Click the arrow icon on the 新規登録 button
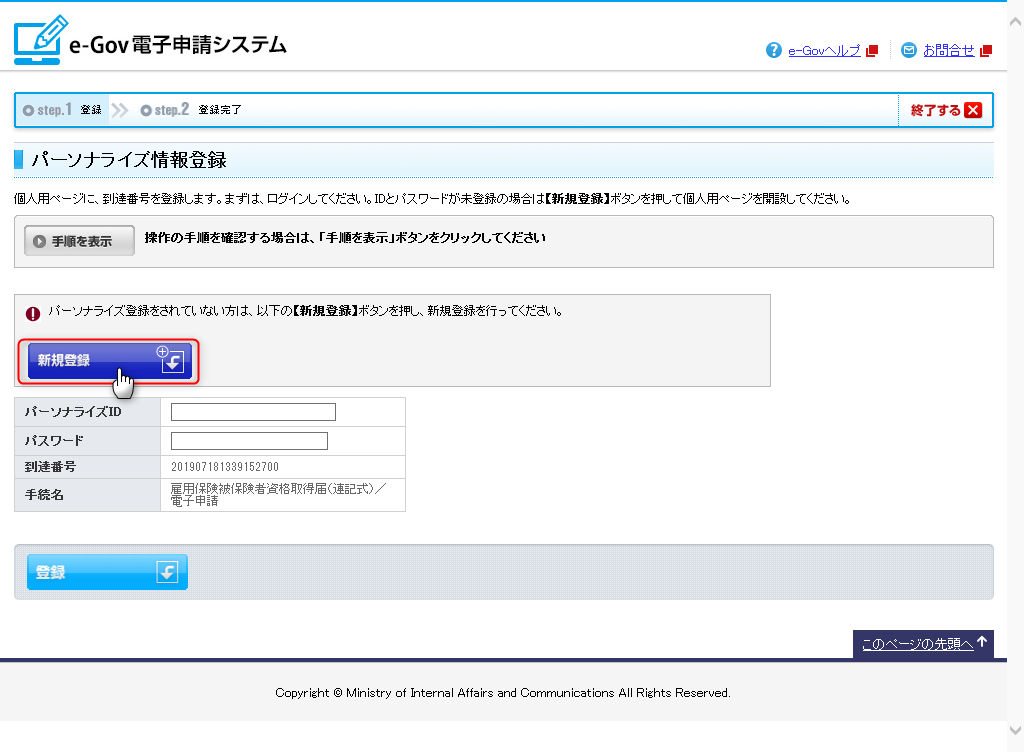 click(172, 361)
